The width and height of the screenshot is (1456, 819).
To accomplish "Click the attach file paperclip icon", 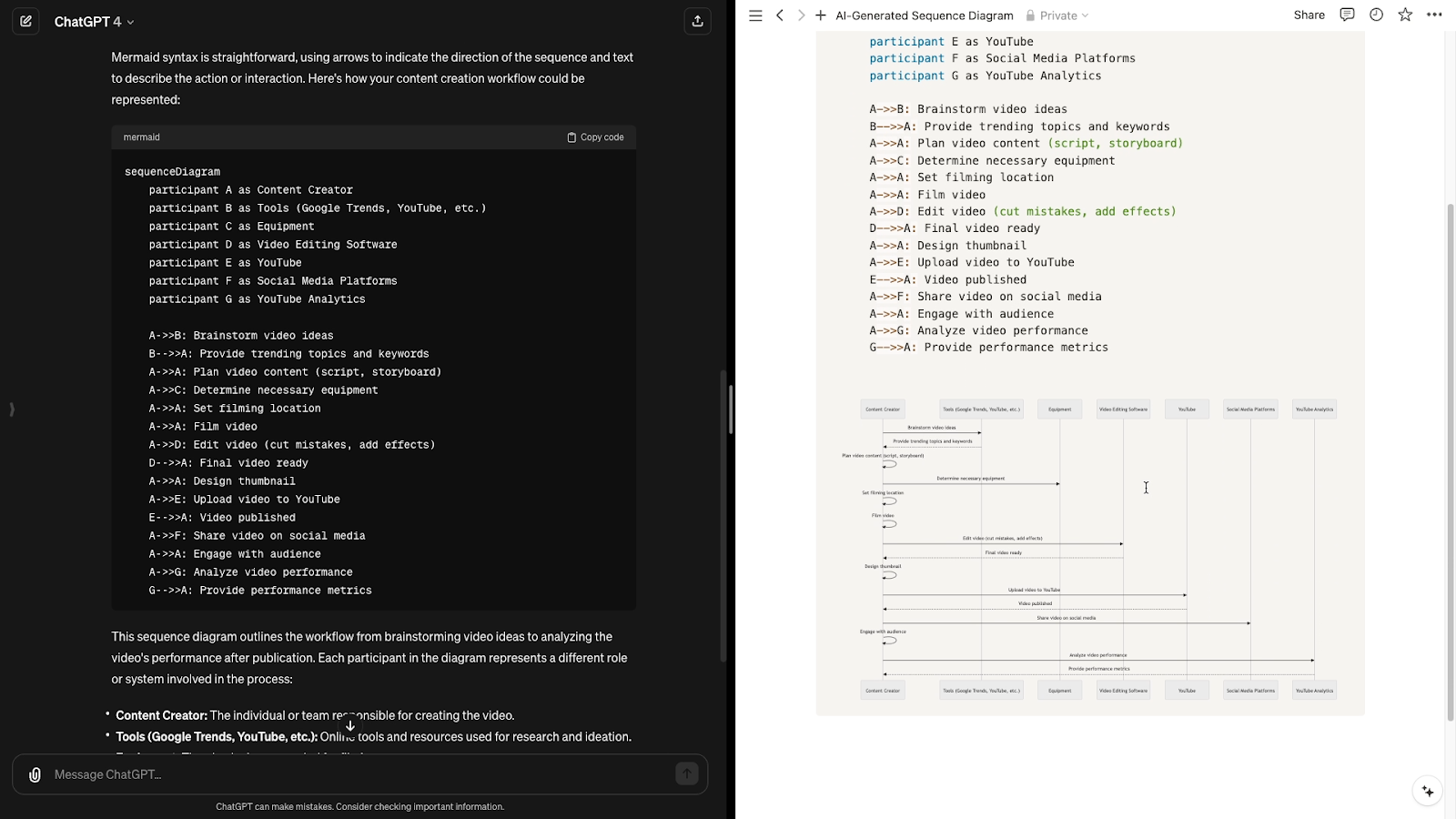I will pos(35,774).
